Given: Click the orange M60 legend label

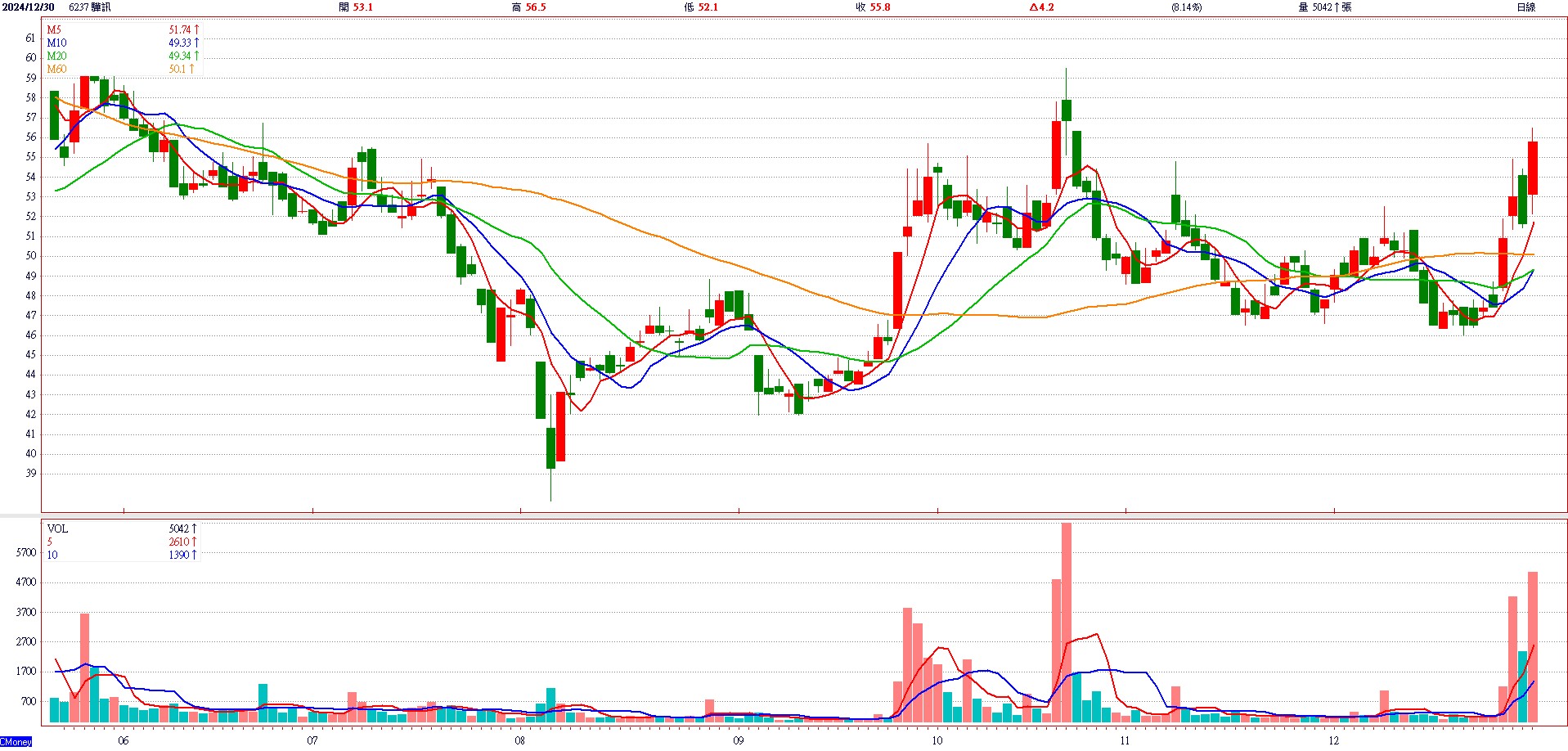Looking at the screenshot, I should (x=56, y=69).
